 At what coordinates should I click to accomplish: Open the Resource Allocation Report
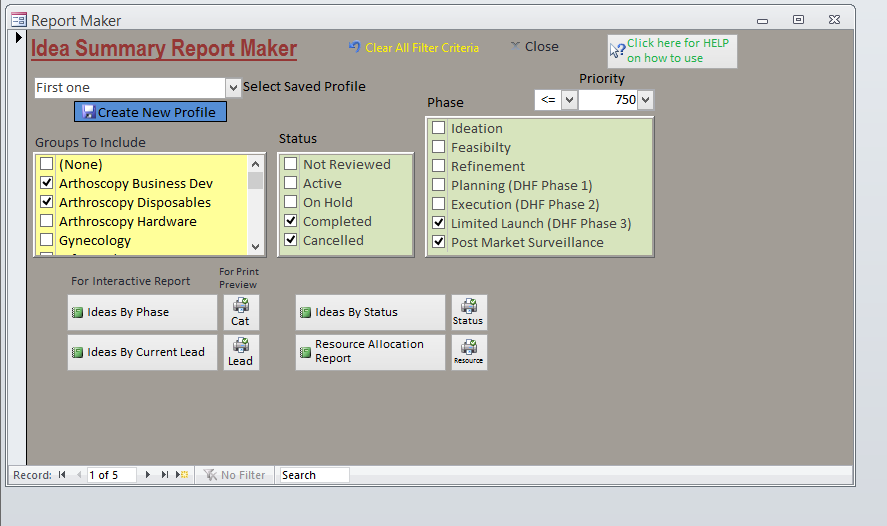point(371,352)
